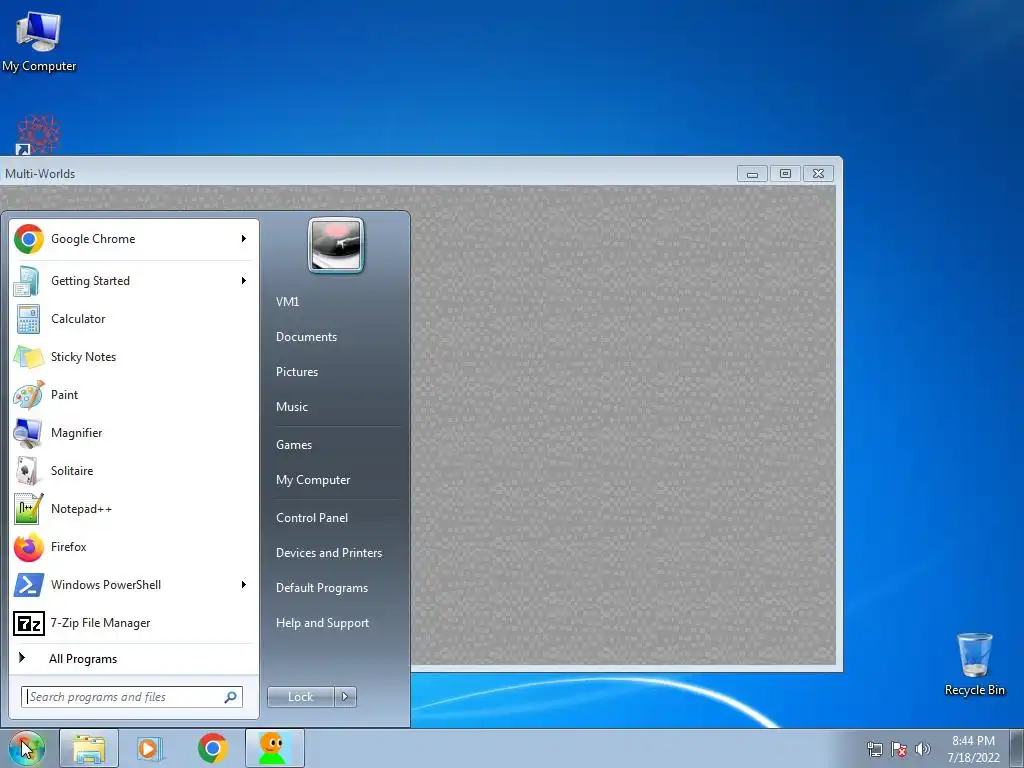The image size is (1024, 768).
Task: Launch the Paint palette icon
Action: (28, 394)
